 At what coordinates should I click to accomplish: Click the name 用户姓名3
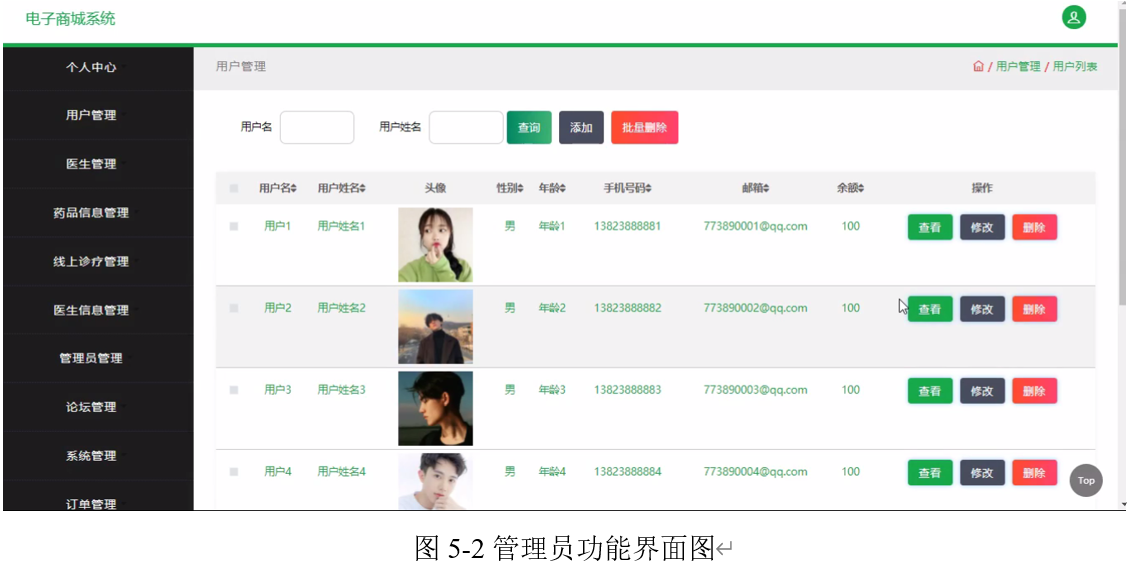[x=341, y=390]
